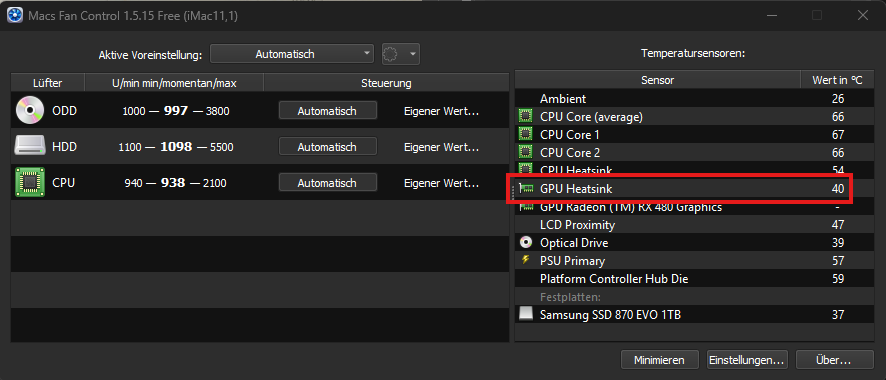Viewport: 886px width, 380px height.
Task: Choose Eigener Wert for HDD fan
Action: [441, 147]
